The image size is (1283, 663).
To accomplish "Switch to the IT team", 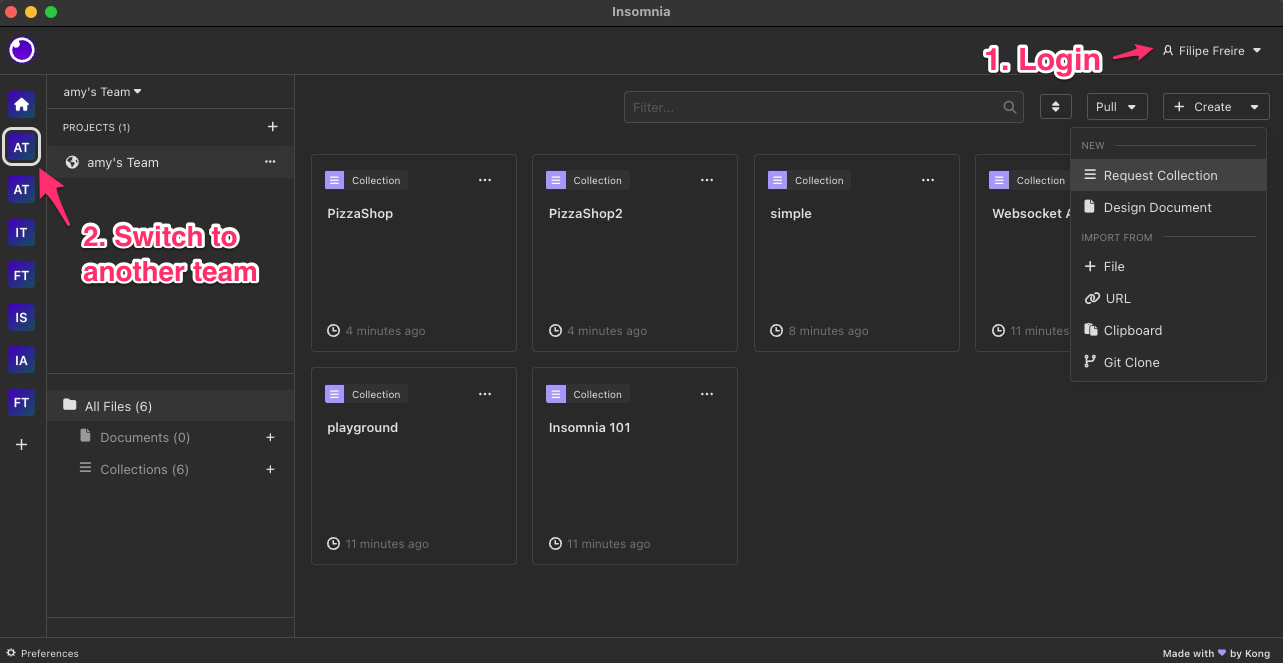I will [x=21, y=232].
